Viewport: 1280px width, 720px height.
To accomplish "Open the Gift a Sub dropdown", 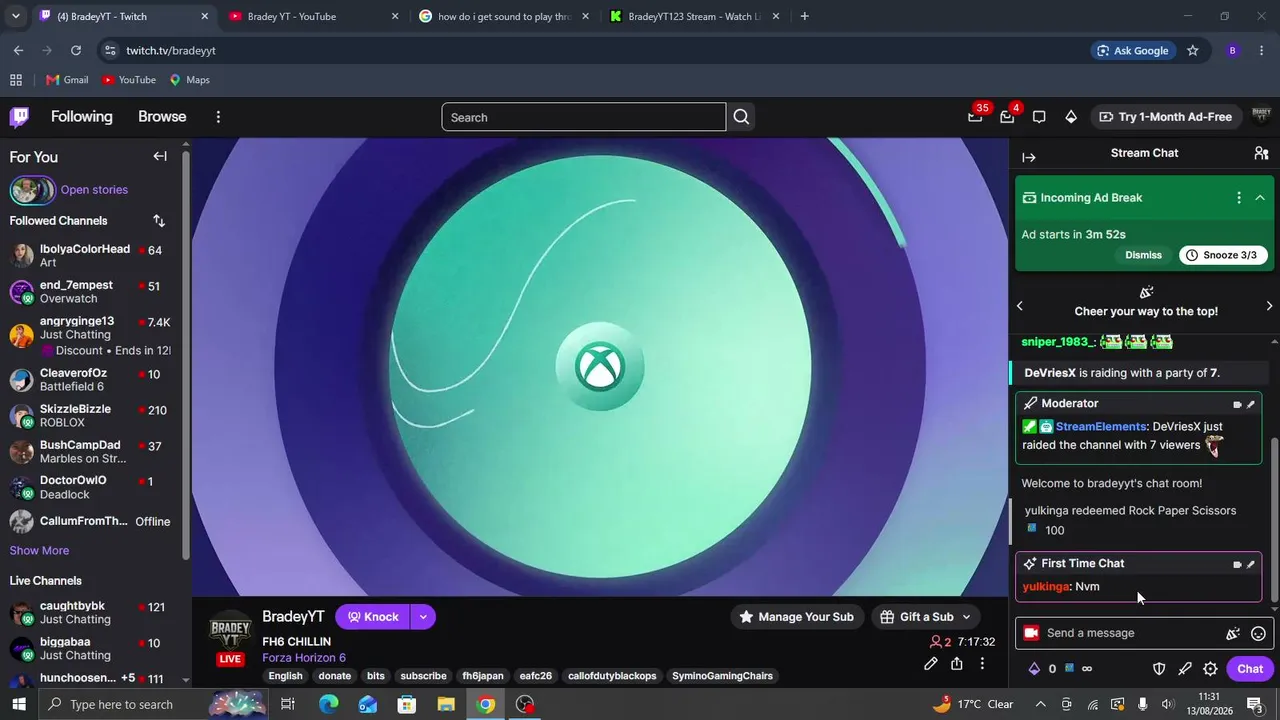I will (925, 617).
